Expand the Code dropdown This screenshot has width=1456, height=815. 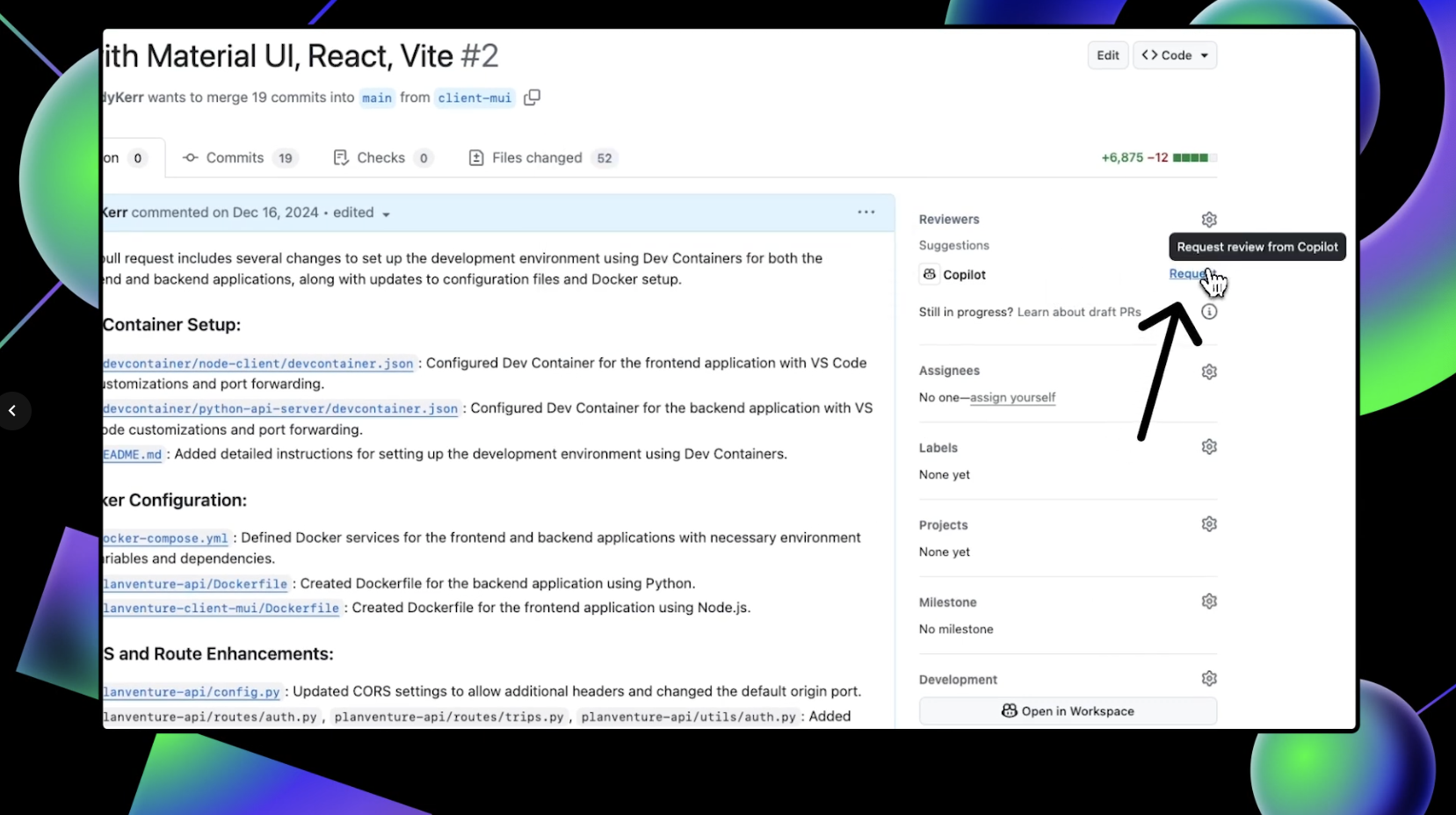pos(1175,54)
